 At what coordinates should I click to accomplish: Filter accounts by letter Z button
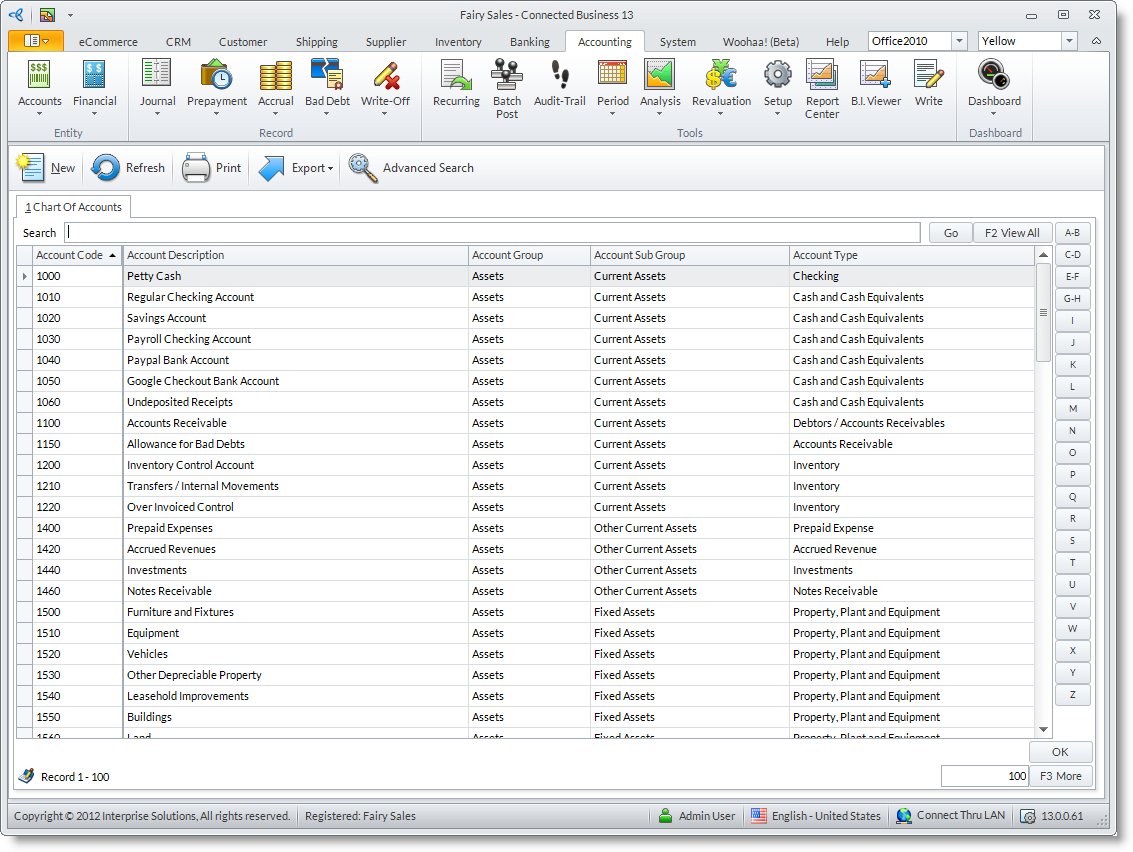coord(1072,695)
